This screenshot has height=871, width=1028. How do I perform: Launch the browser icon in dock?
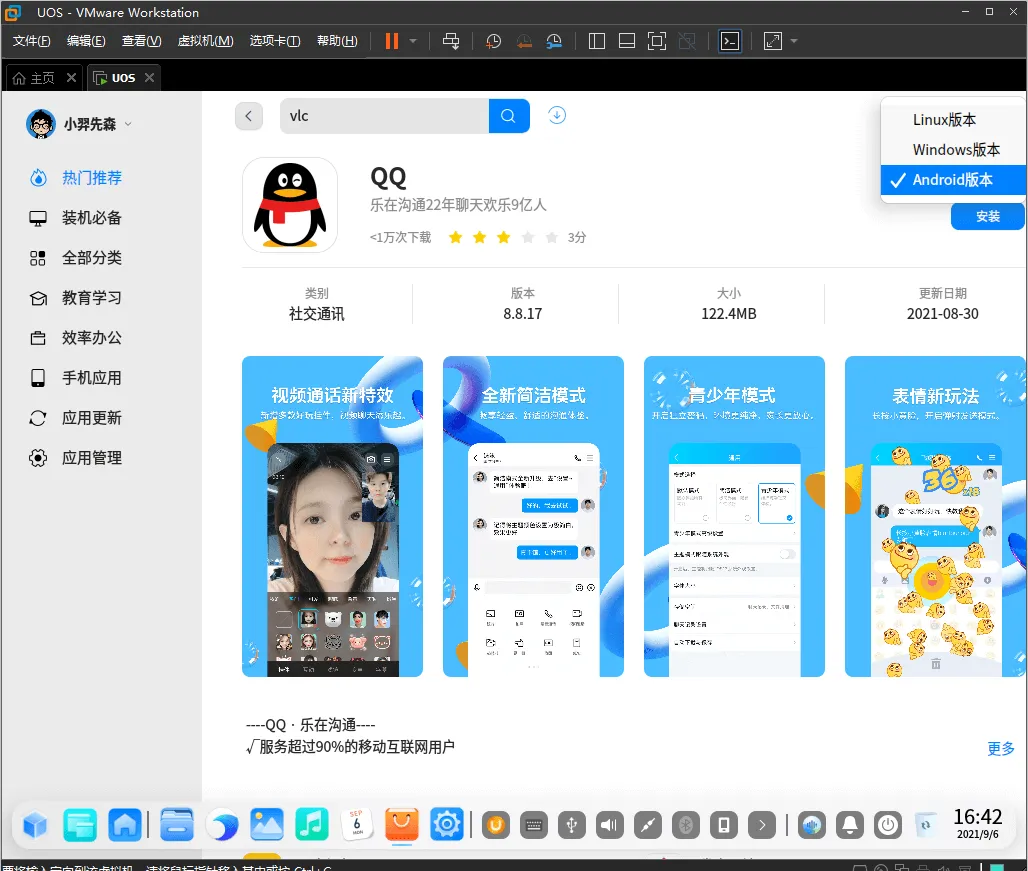[x=222, y=825]
